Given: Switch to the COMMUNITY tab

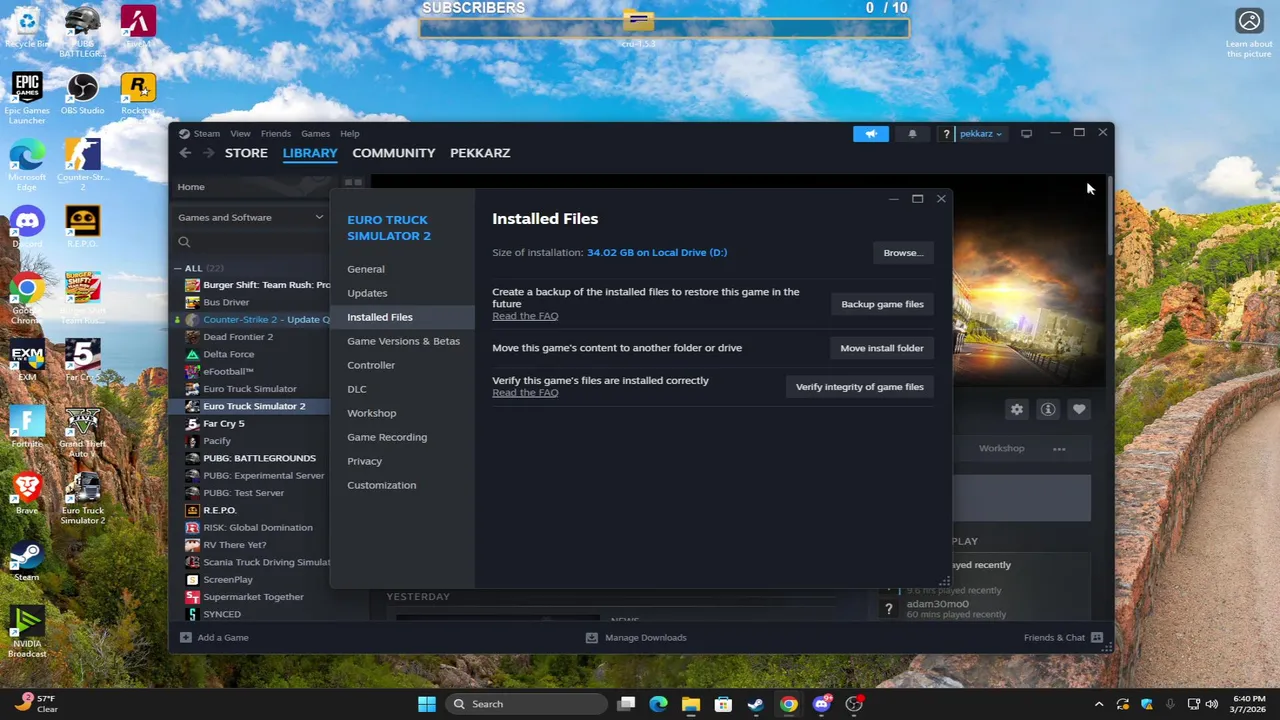Looking at the screenshot, I should [394, 153].
